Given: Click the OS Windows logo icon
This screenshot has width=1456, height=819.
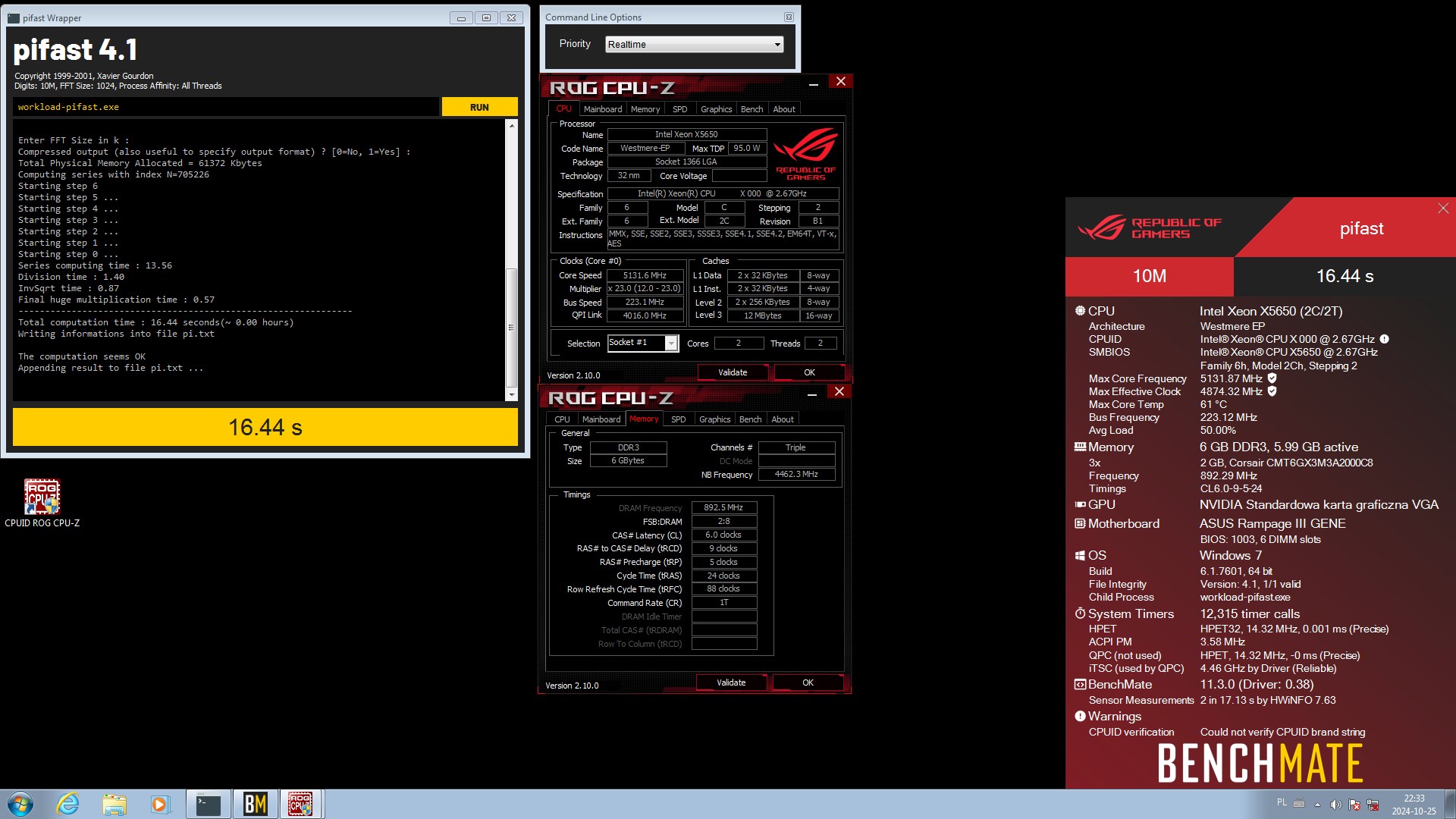Looking at the screenshot, I should pos(1080,555).
